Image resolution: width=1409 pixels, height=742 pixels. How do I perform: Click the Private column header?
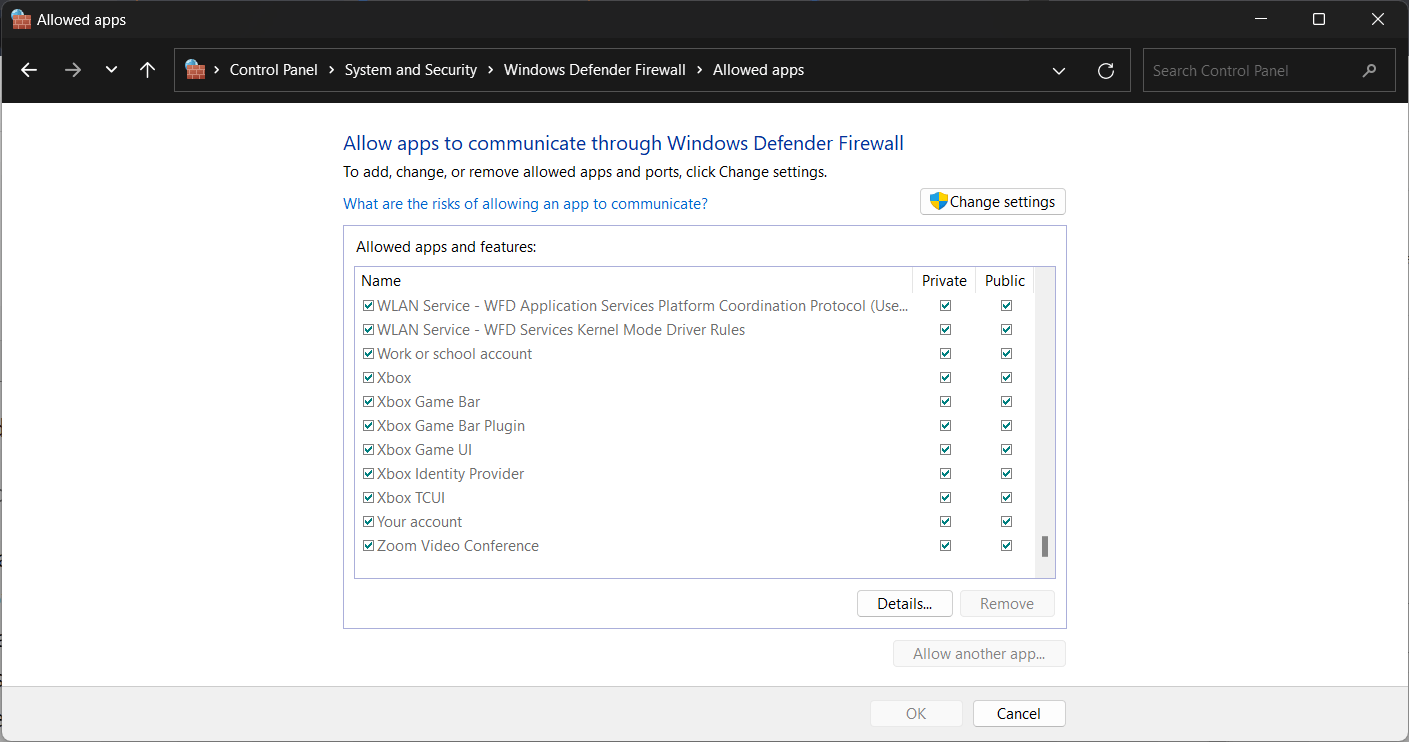(944, 281)
